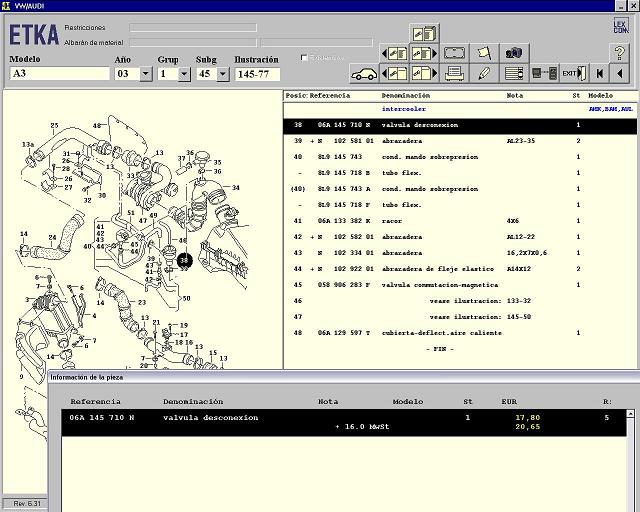Select row 42 abrazadera AL12-22

460,237
